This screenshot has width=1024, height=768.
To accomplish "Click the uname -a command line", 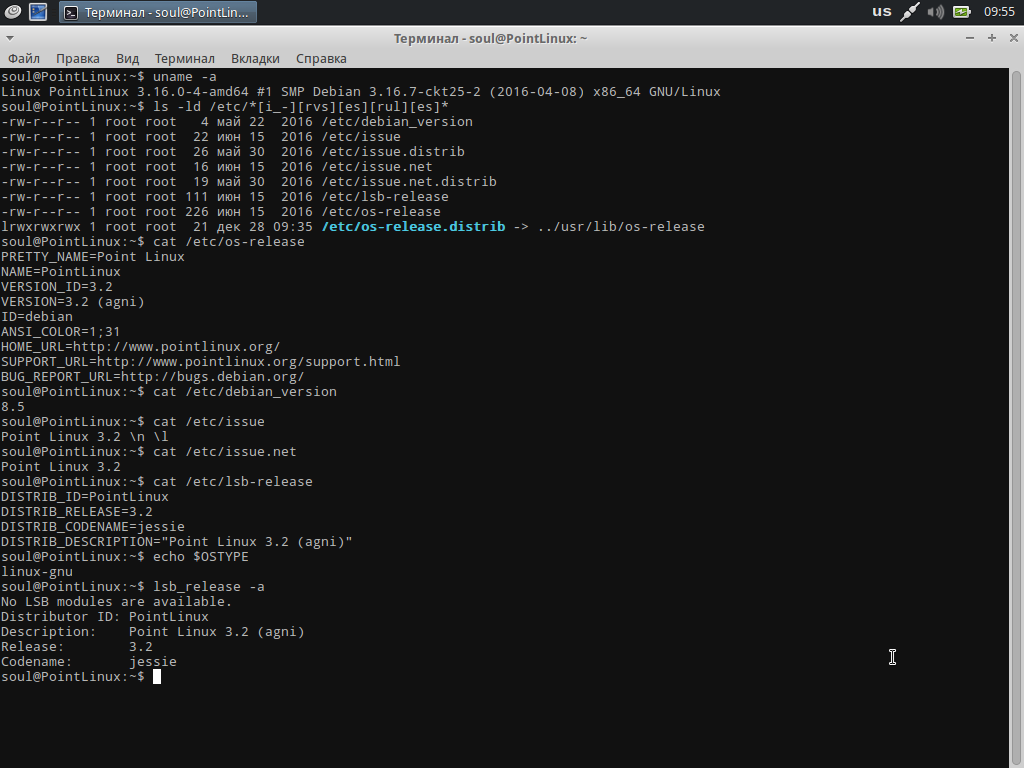I will (108, 76).
